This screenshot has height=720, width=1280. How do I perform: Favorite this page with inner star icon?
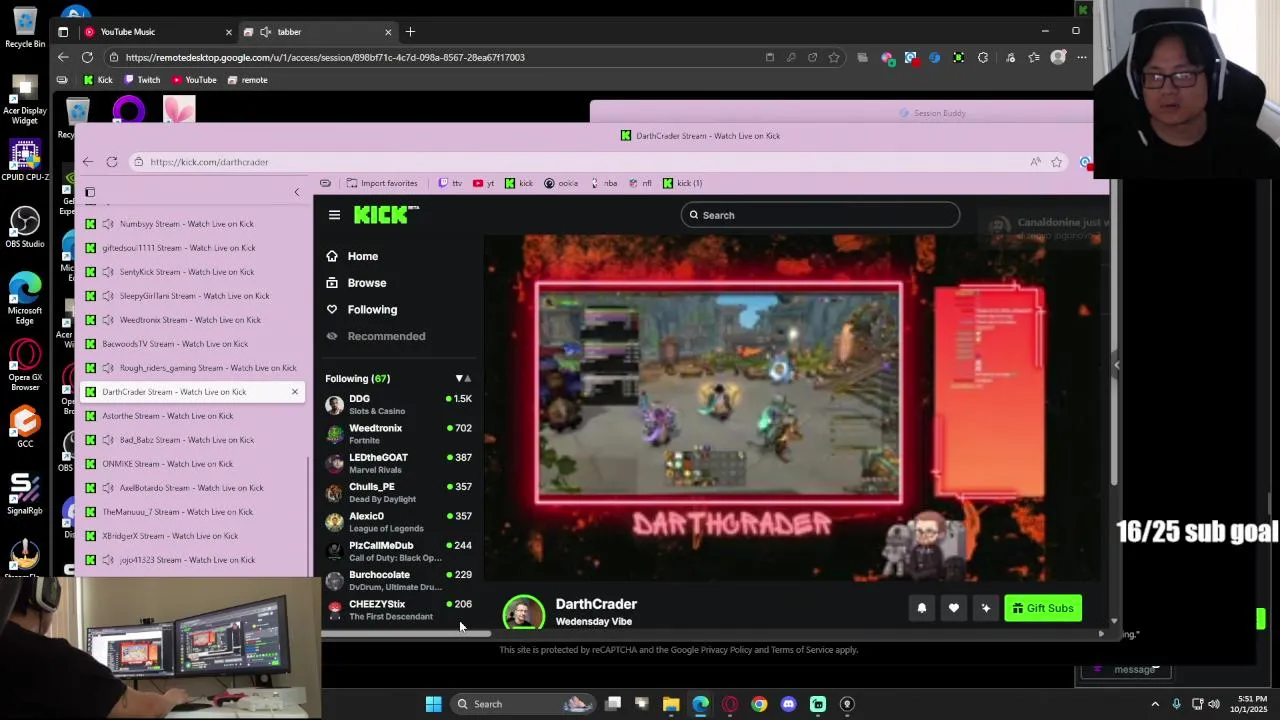[1056, 162]
